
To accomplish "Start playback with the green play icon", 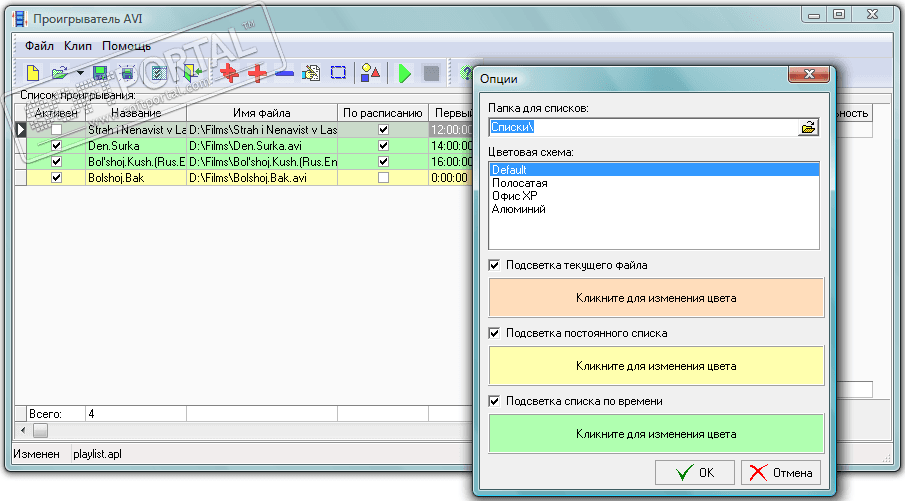I will [x=405, y=73].
